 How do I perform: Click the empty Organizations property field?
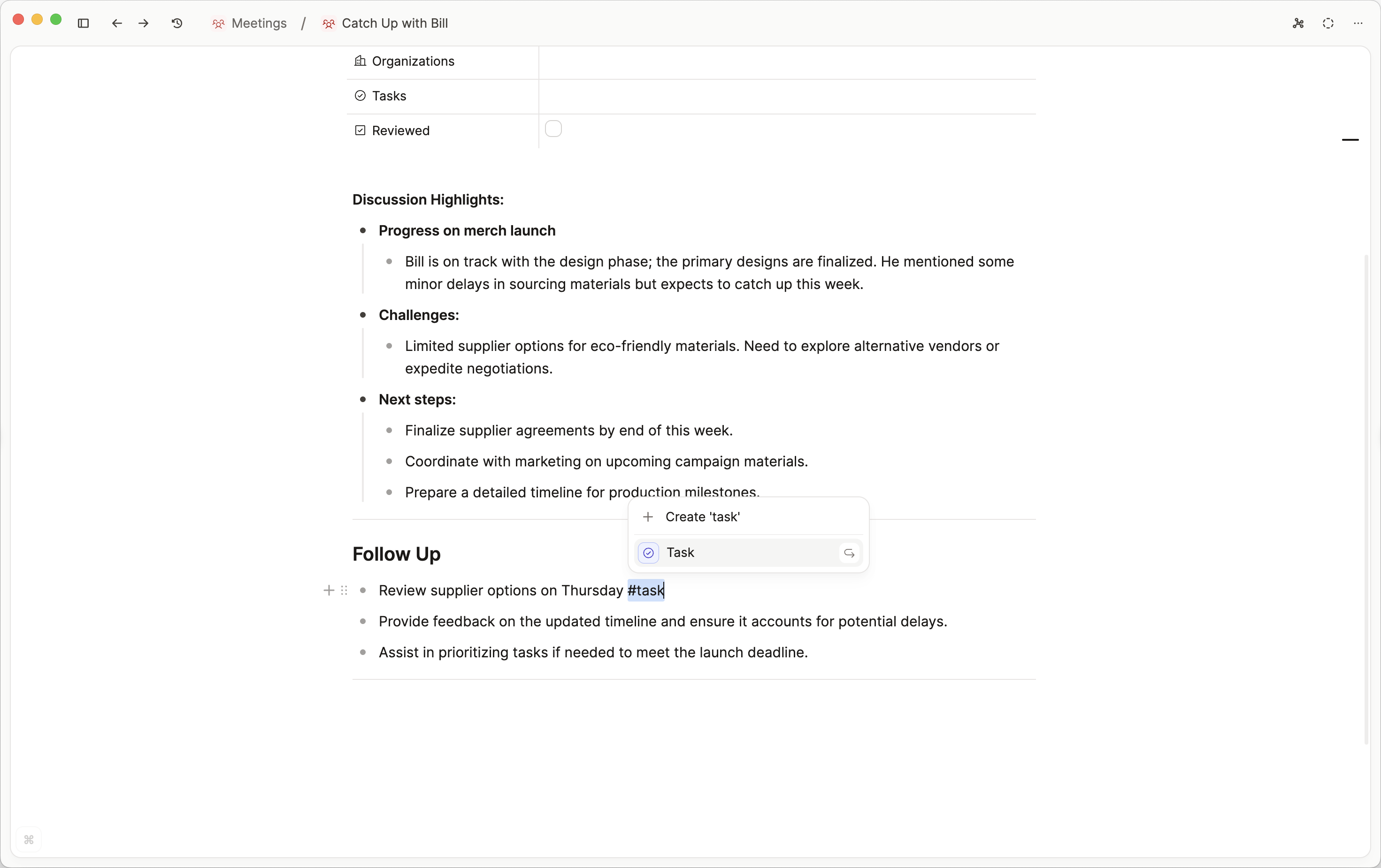(x=787, y=61)
